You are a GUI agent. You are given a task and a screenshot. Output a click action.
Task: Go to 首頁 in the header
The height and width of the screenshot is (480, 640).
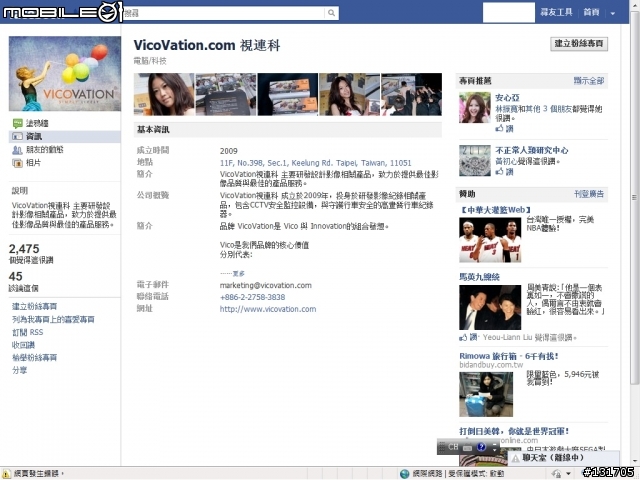pos(591,12)
